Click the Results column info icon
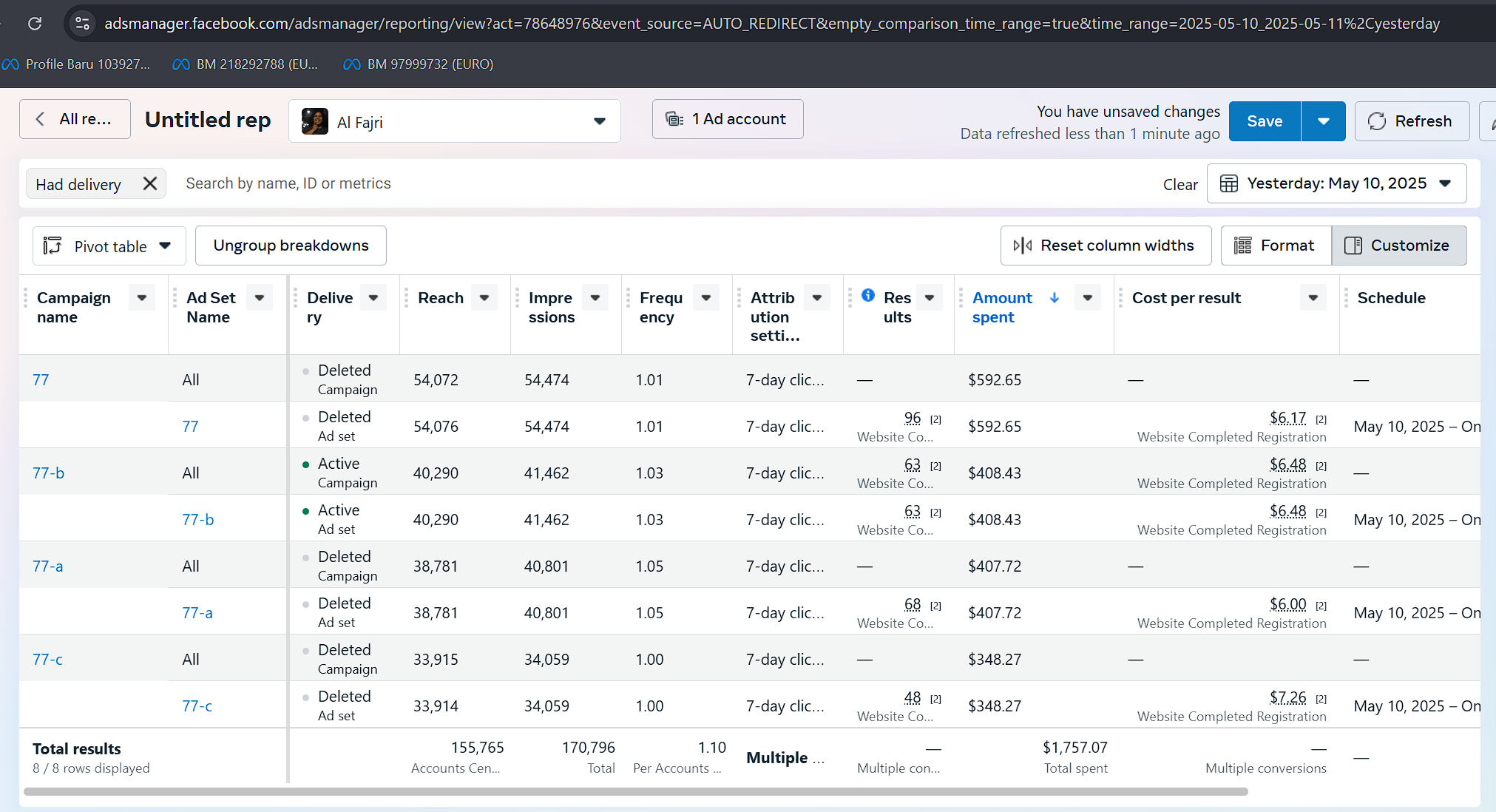Screen dimensions: 1496x812 click(868, 296)
